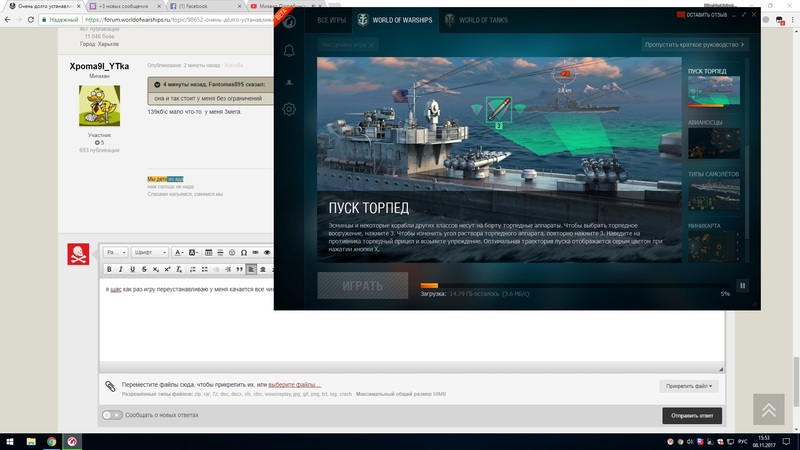The height and width of the screenshot is (450, 800).
Task: Open the Windows Start menu
Action: (x=10, y=442)
